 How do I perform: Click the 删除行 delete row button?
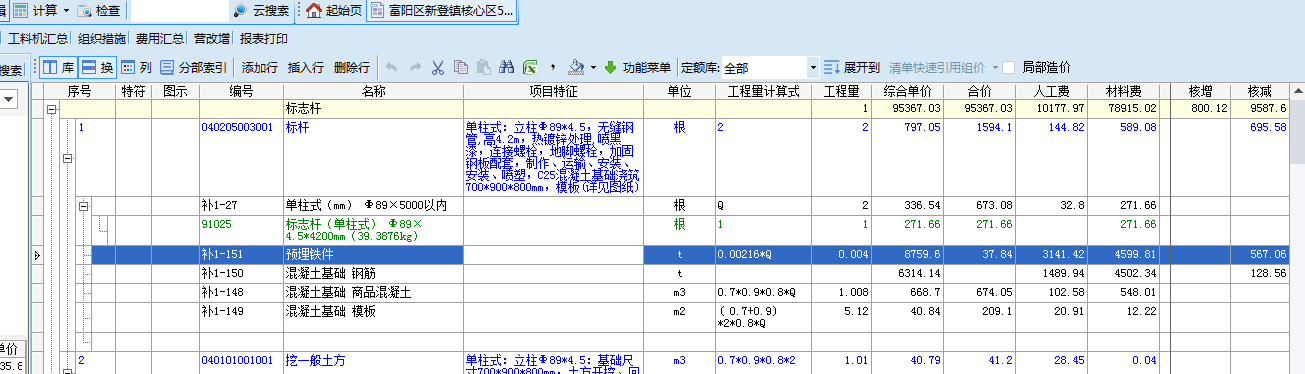[352, 68]
